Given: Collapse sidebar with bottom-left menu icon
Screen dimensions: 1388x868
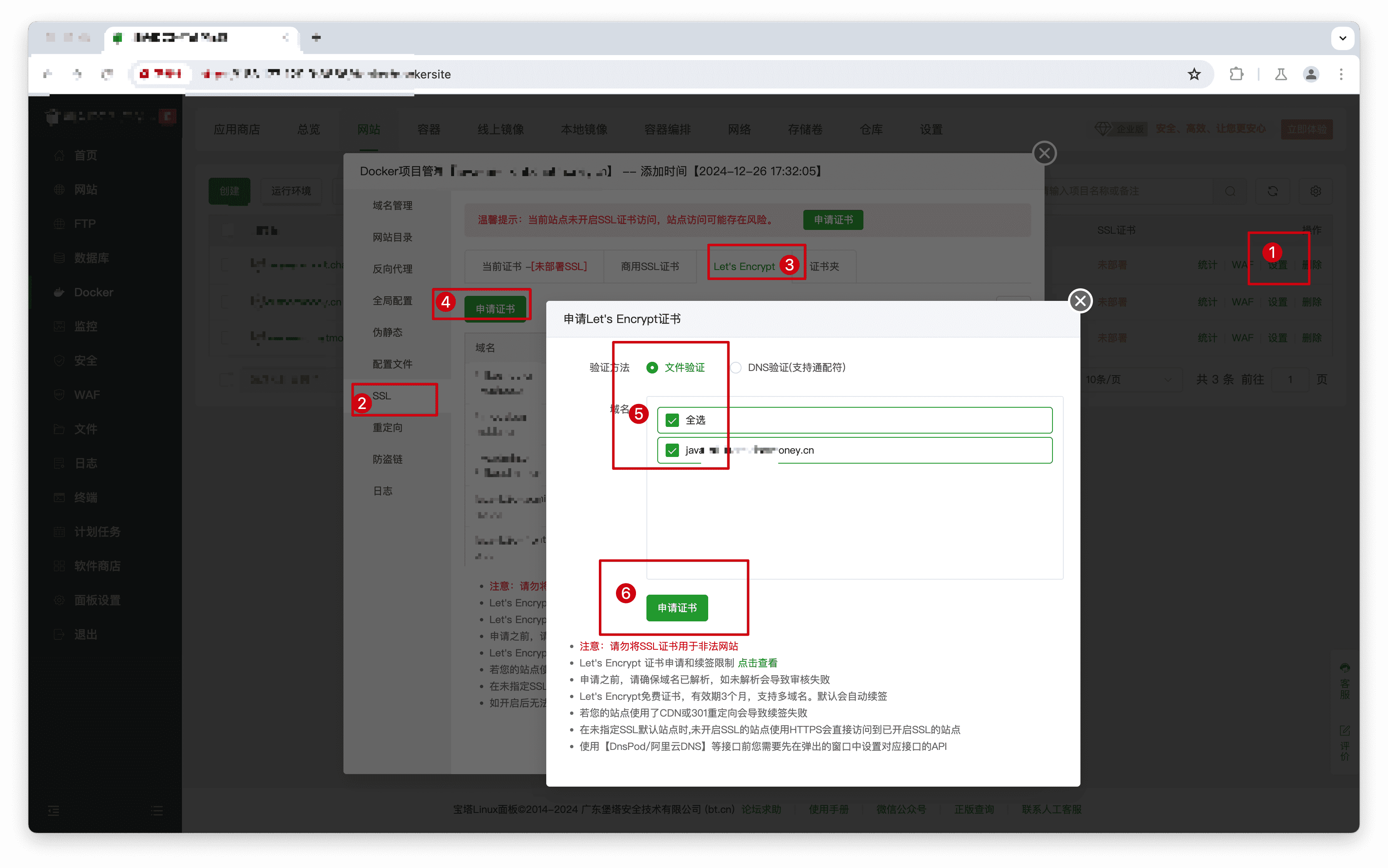Looking at the screenshot, I should click(53, 810).
